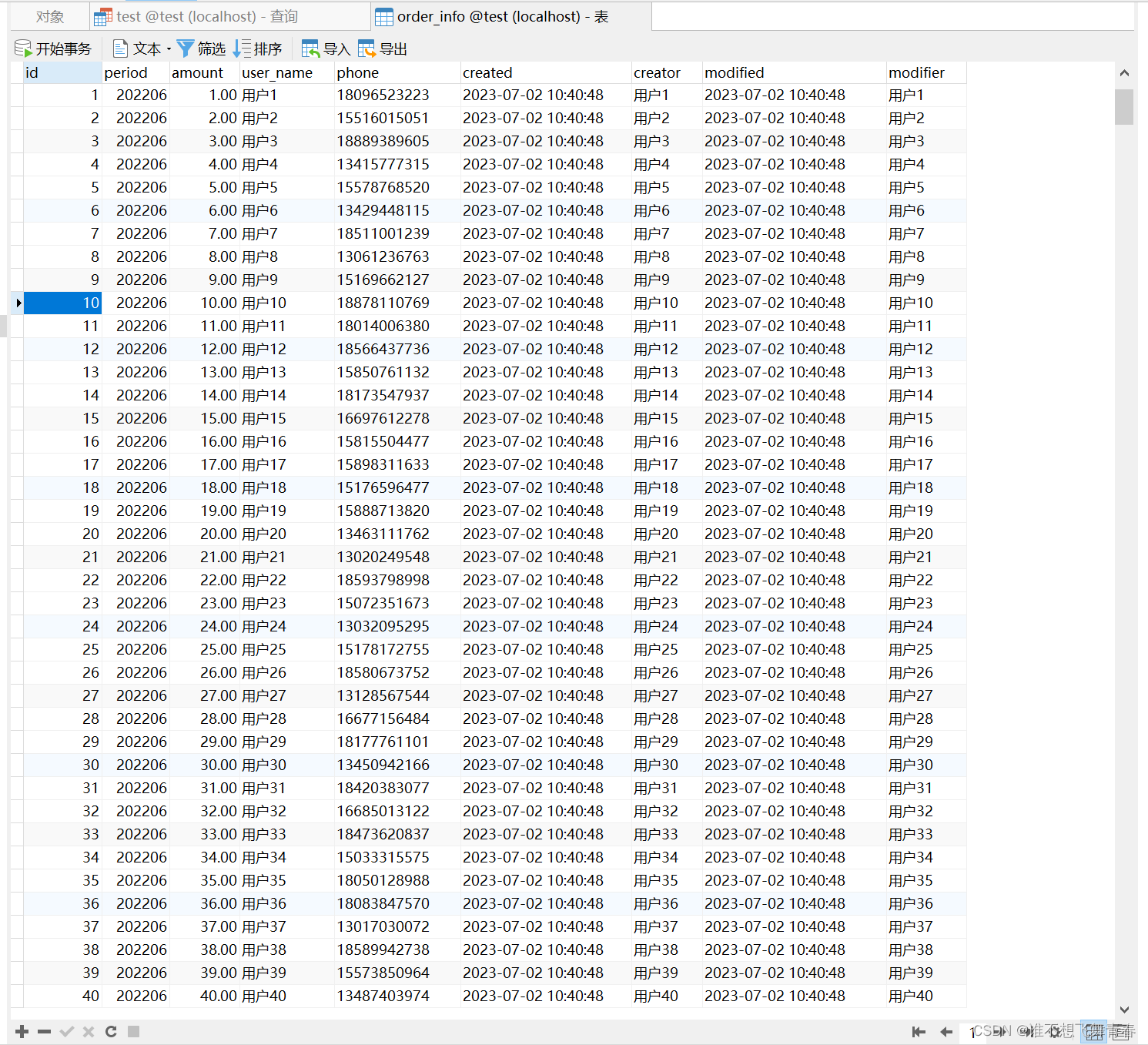This screenshot has height=1045, width=1148.
Task: Refresh the table with the reload icon
Action: (111, 1031)
